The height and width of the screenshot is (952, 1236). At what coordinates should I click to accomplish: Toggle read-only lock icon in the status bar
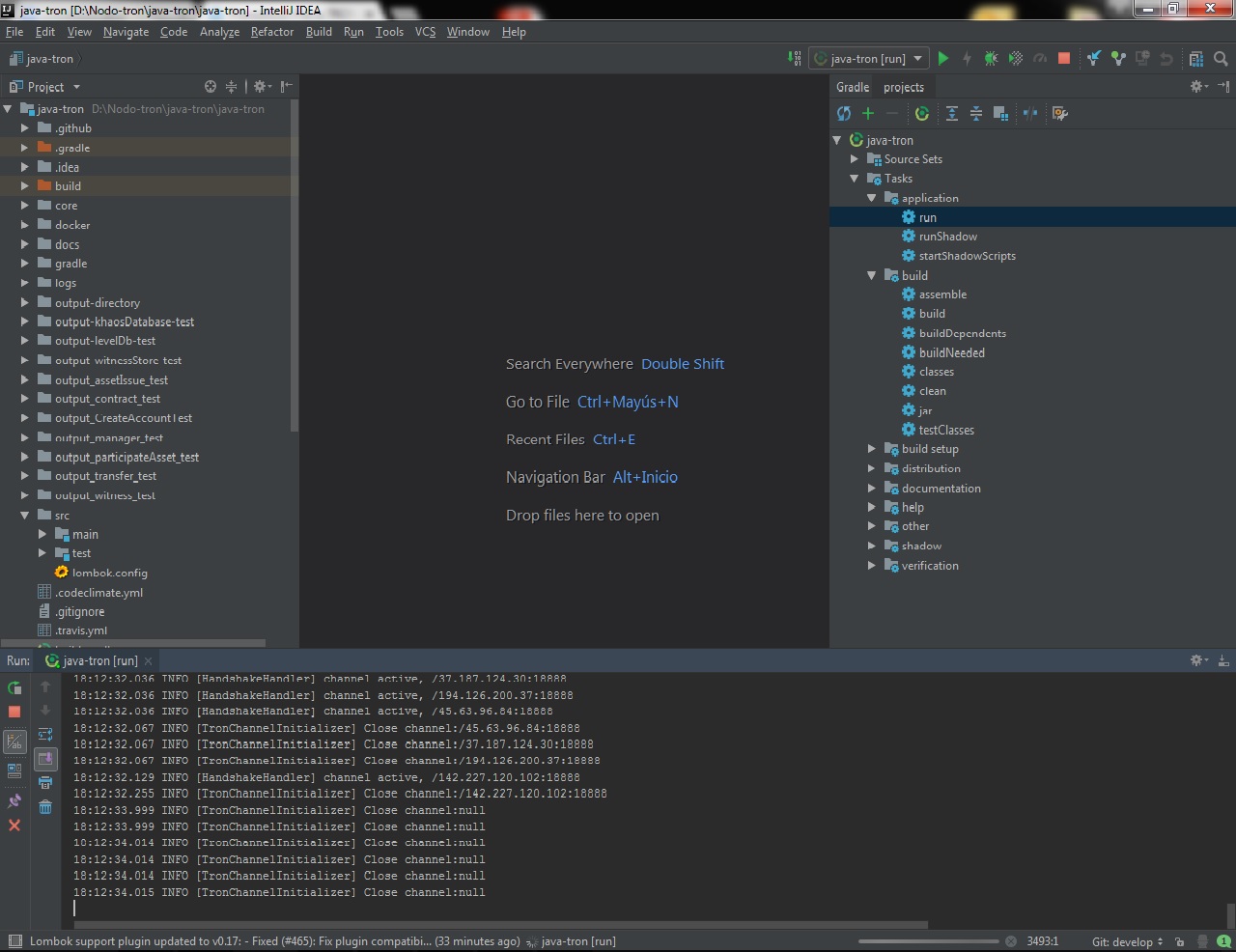tap(1181, 941)
